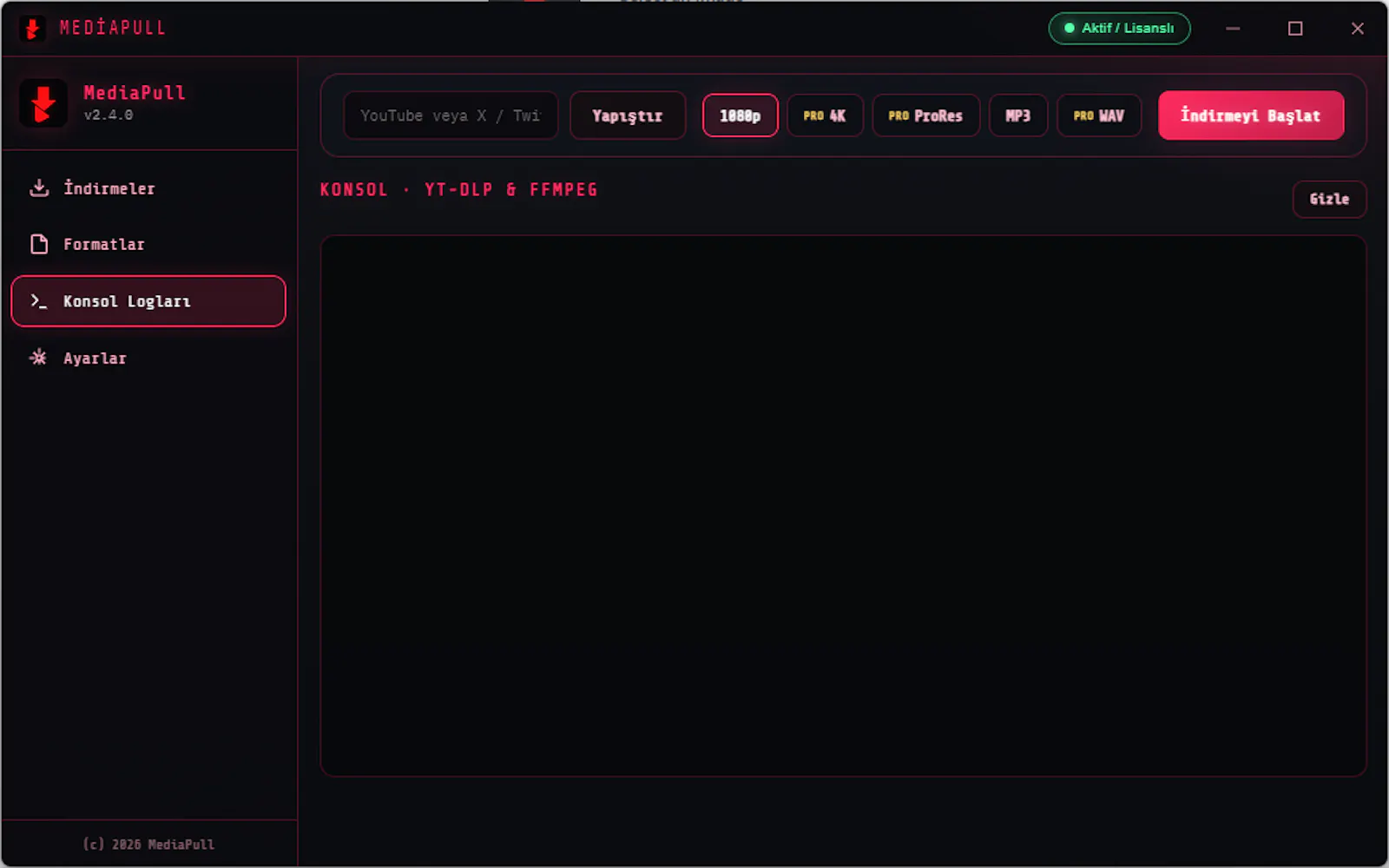
Task: Choose the PRO WAV format option
Action: click(1099, 115)
